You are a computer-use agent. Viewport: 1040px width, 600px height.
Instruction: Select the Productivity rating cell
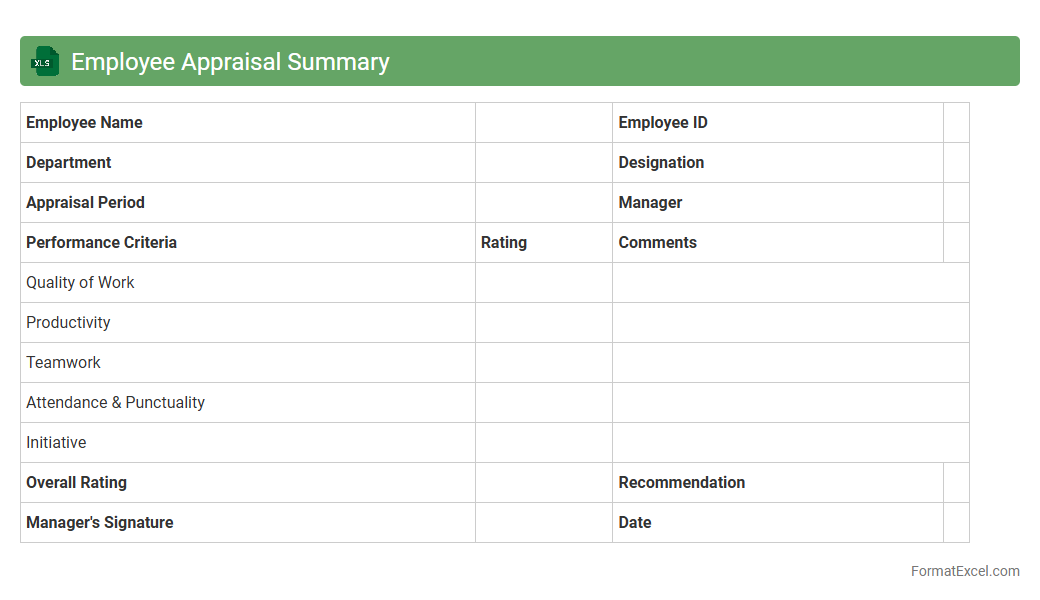coord(543,323)
